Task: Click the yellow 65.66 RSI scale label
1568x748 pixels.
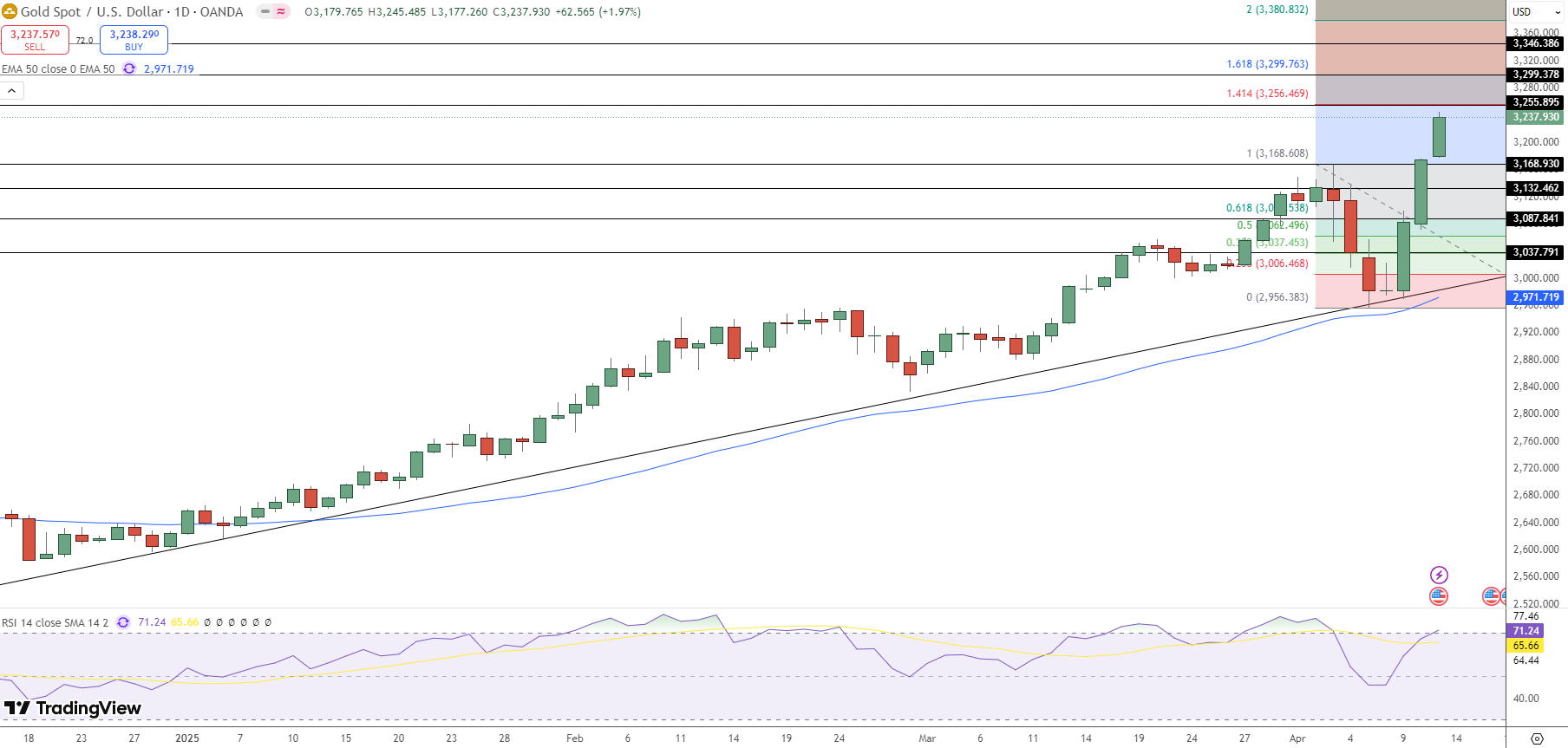Action: click(1526, 646)
